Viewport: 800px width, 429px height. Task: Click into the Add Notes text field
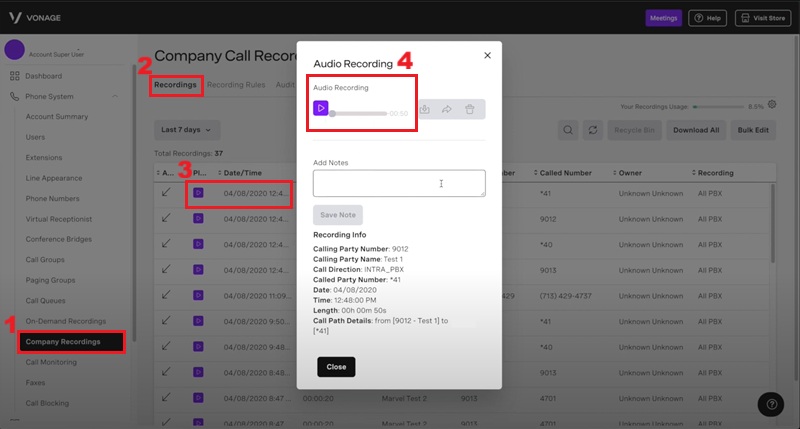[398, 183]
